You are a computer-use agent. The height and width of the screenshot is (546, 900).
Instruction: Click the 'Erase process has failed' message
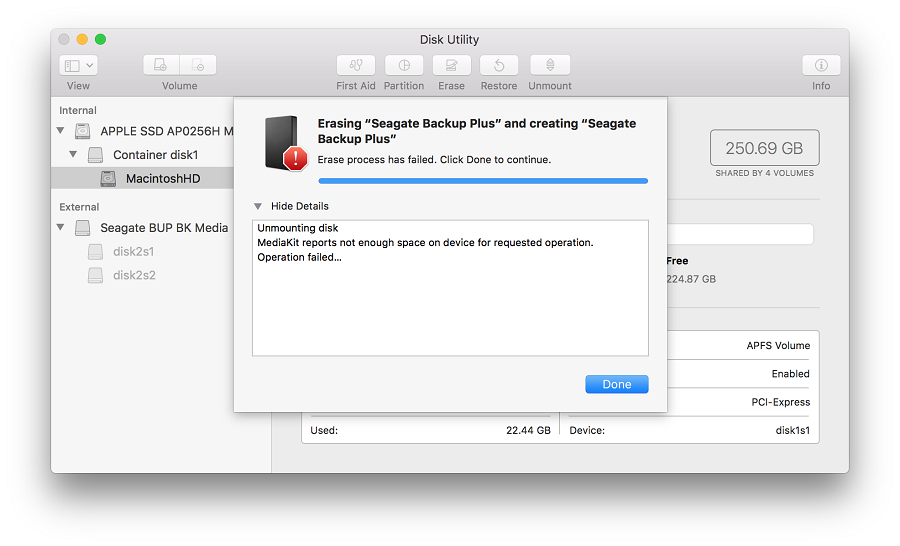pyautogui.click(x=434, y=160)
